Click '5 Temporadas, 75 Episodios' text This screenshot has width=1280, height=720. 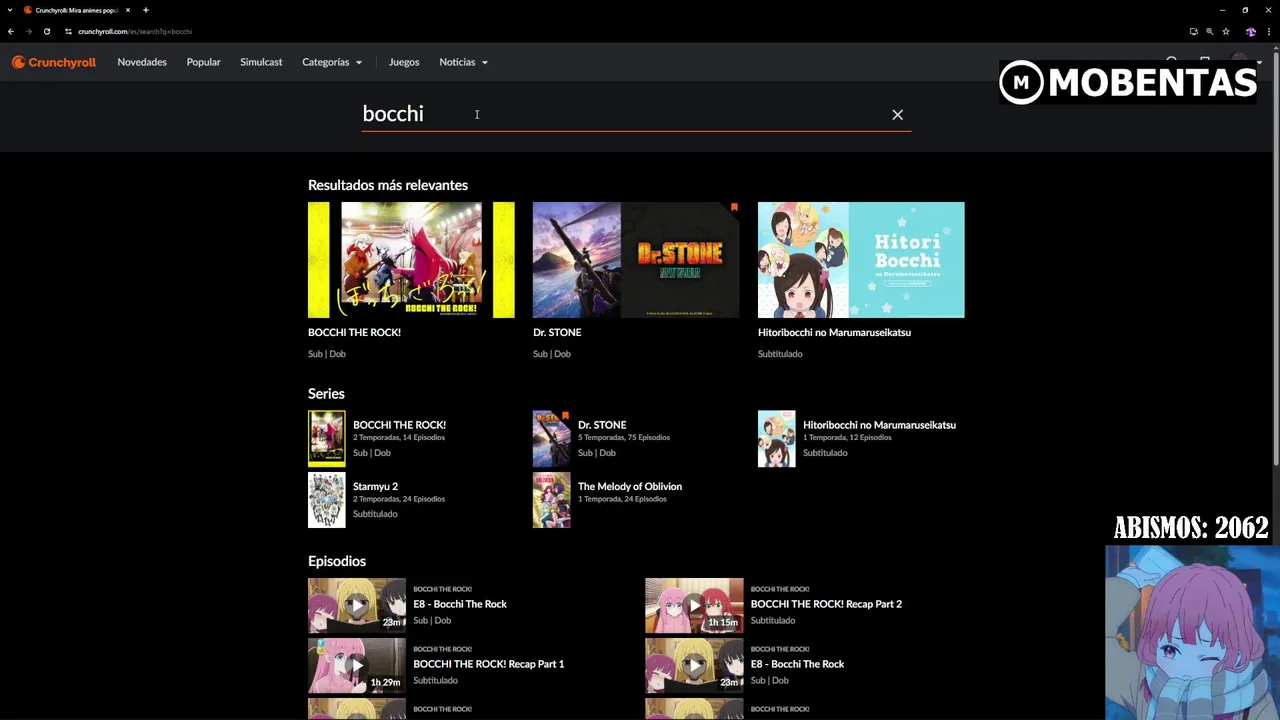[x=624, y=438]
